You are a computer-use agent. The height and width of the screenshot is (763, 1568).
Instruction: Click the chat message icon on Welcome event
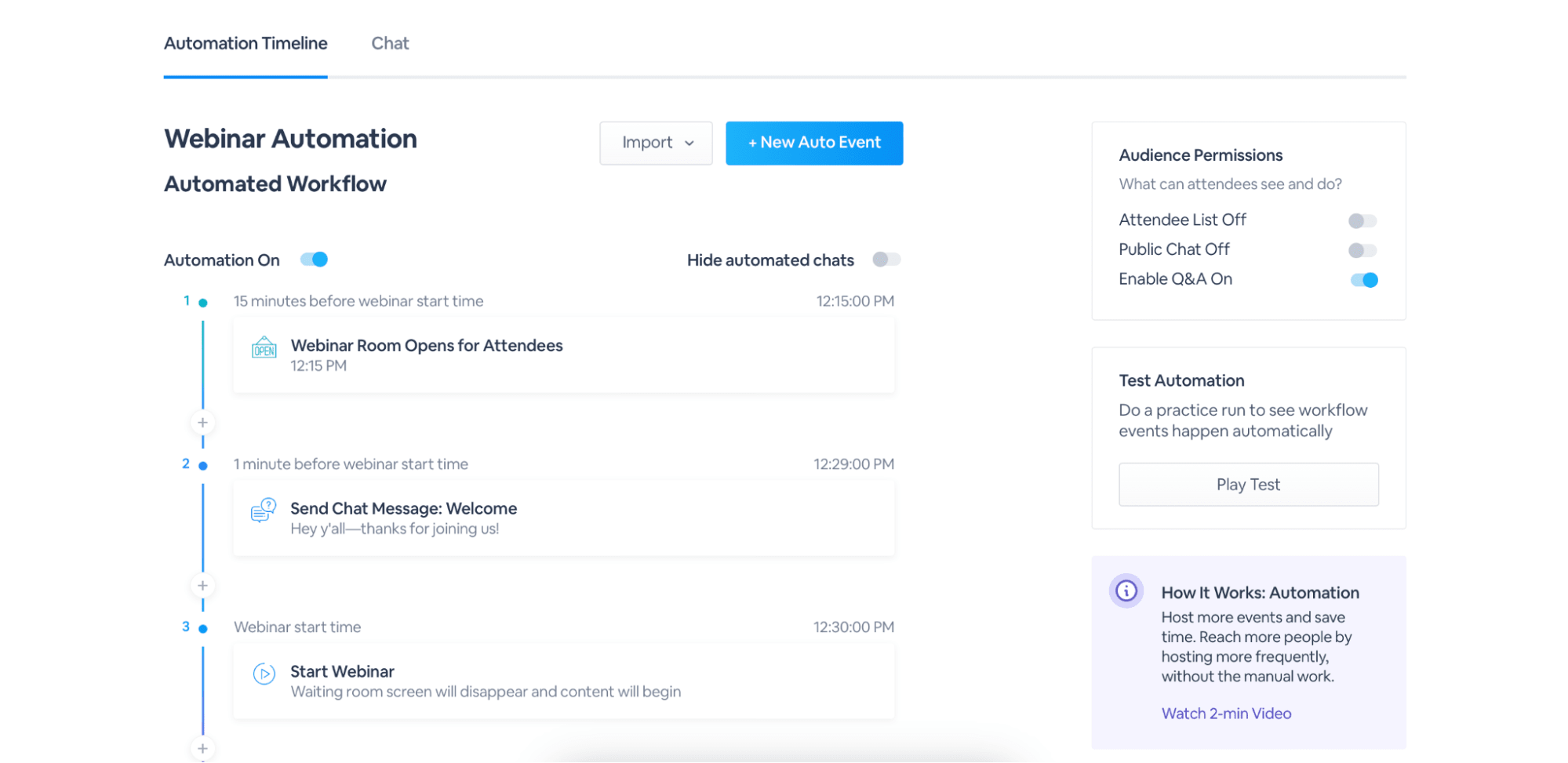tap(263, 511)
